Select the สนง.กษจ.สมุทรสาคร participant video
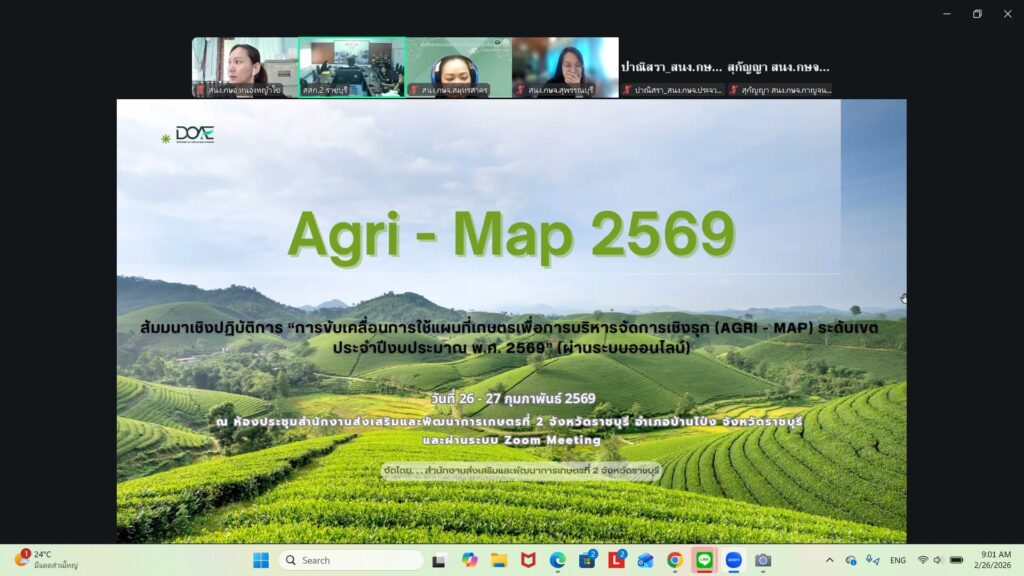This screenshot has height=576, width=1024. (x=458, y=67)
